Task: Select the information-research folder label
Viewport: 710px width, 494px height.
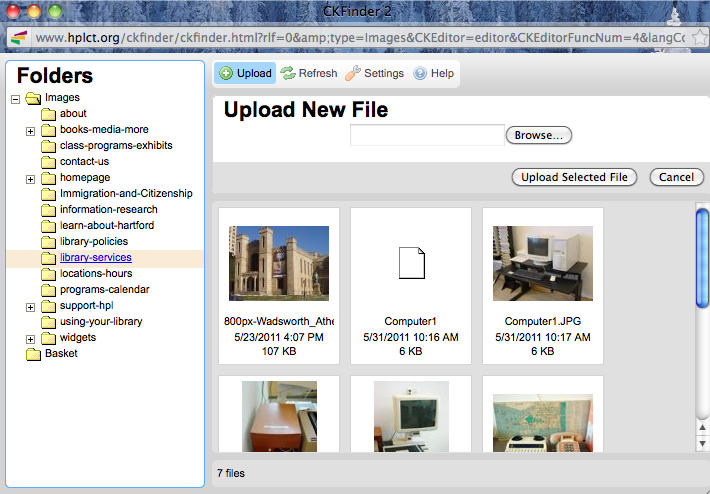Action: coord(109,210)
